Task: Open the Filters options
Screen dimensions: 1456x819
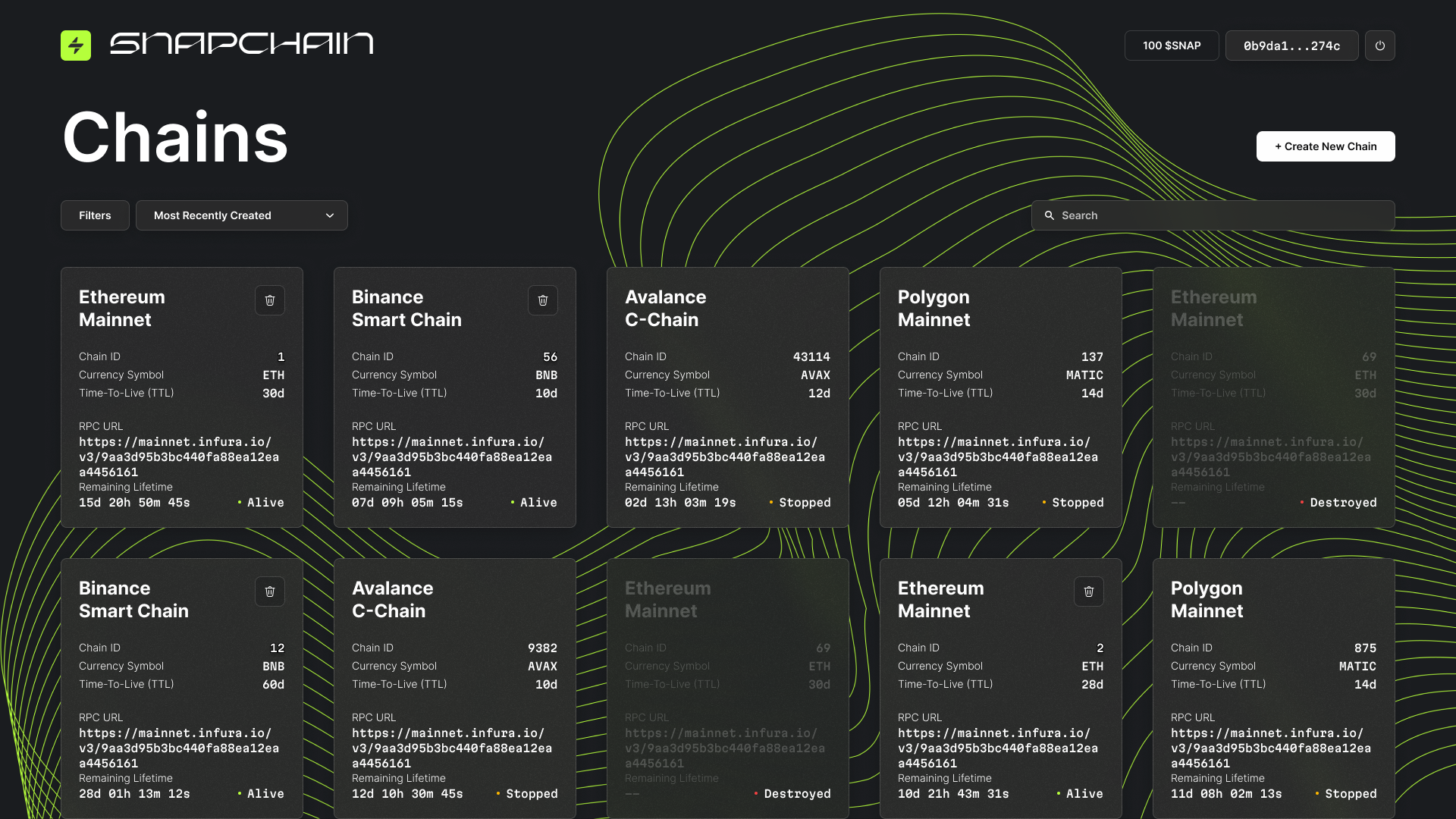Action: [x=95, y=215]
